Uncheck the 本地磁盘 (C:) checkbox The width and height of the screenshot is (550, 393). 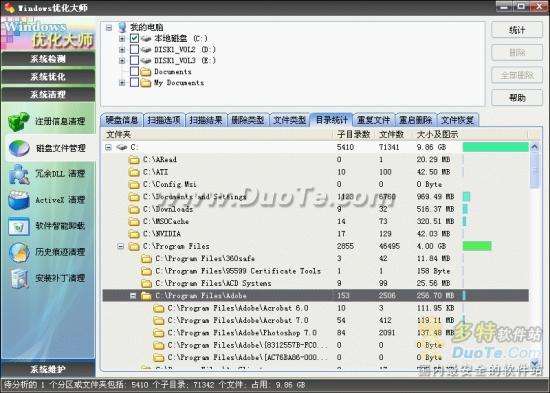pos(134,38)
